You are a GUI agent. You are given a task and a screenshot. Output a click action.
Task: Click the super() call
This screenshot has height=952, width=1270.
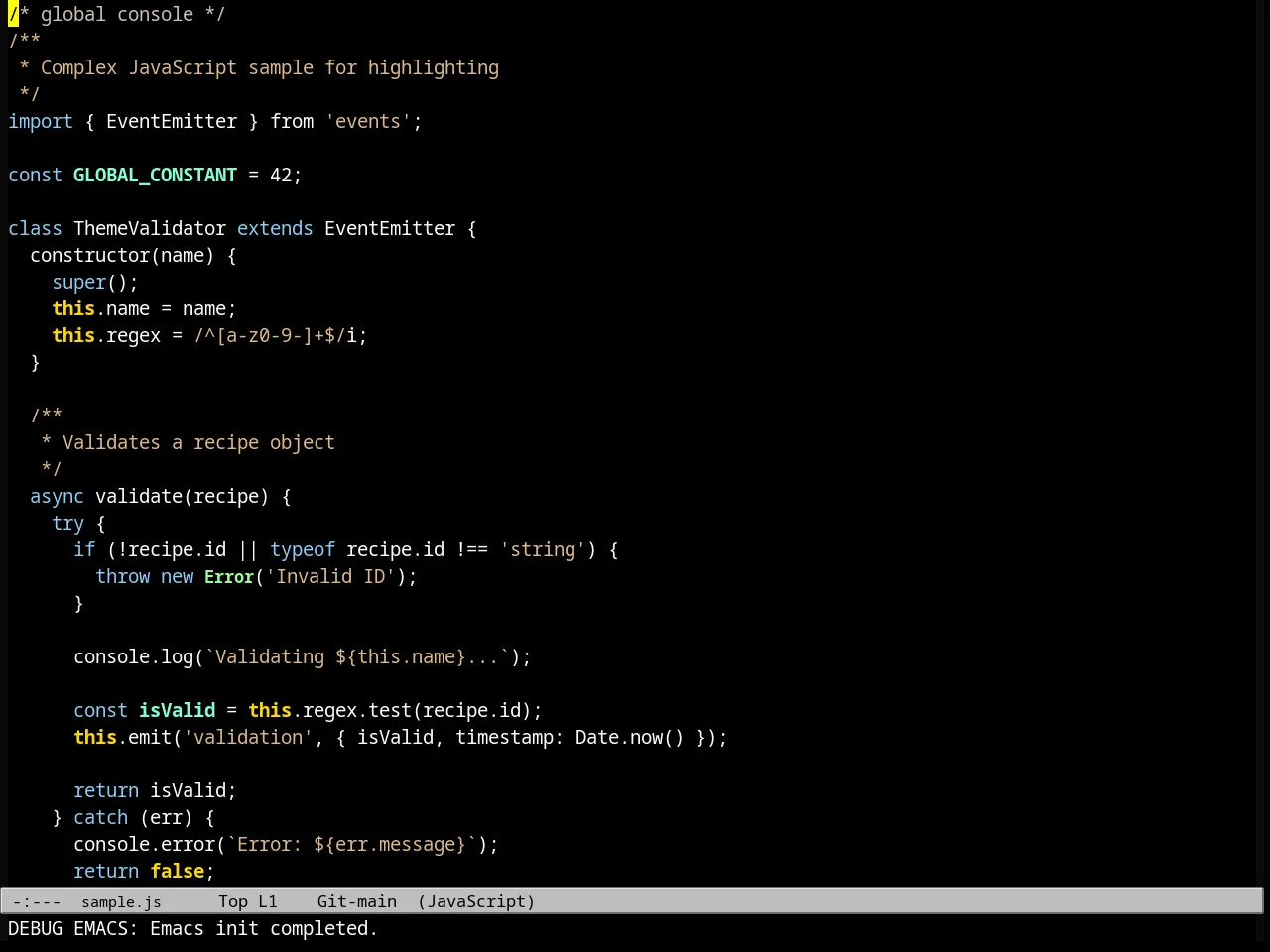89,283
